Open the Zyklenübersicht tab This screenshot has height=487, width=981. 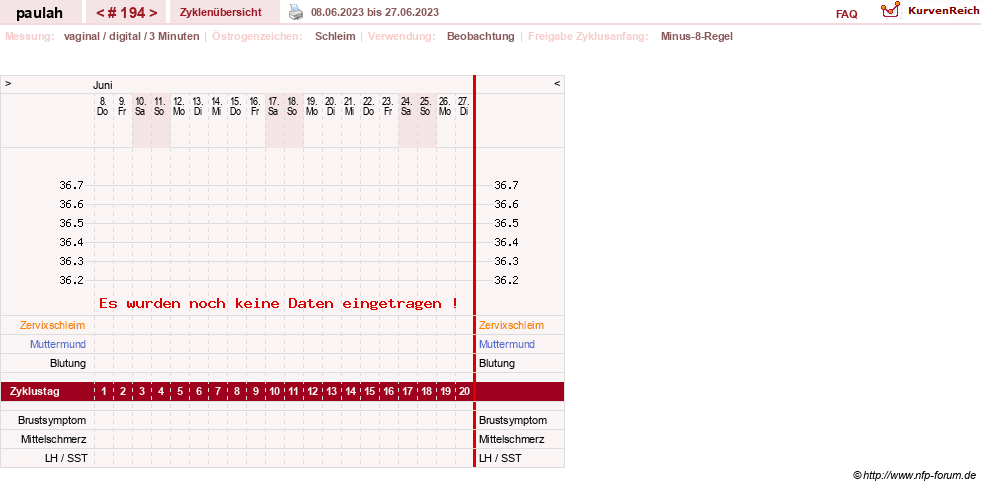tap(220, 12)
